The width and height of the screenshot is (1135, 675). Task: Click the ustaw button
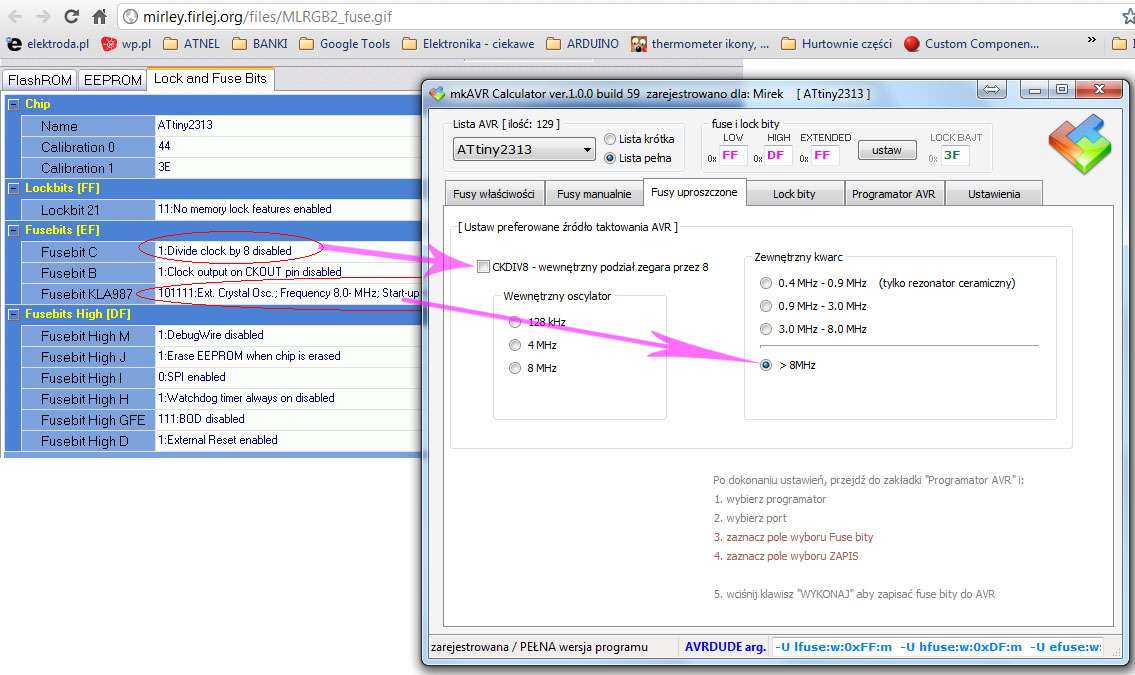887,150
